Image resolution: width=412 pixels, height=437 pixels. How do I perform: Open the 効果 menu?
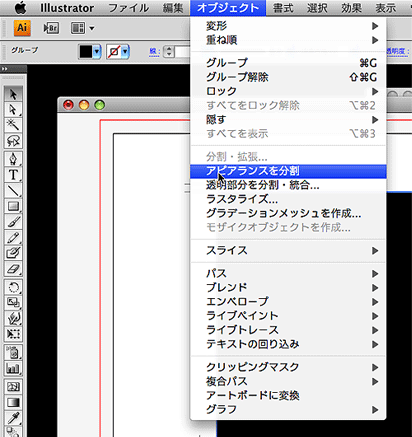(x=351, y=8)
